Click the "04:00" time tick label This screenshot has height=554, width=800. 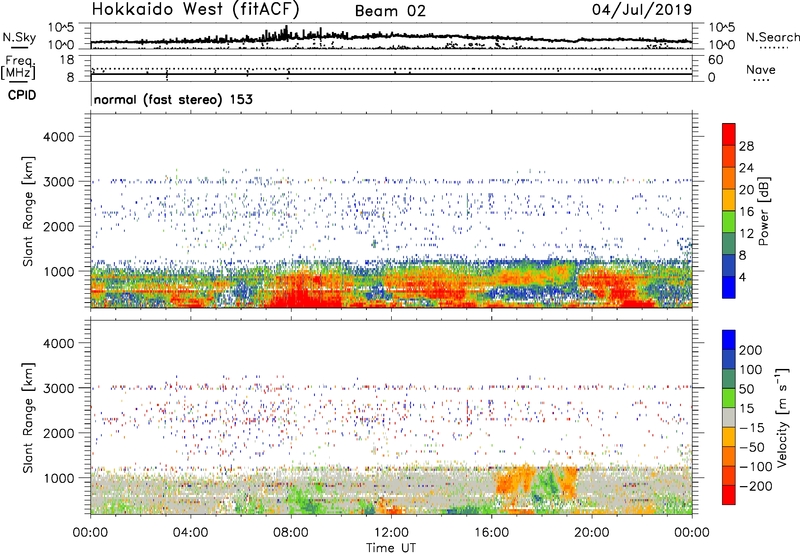point(190,532)
